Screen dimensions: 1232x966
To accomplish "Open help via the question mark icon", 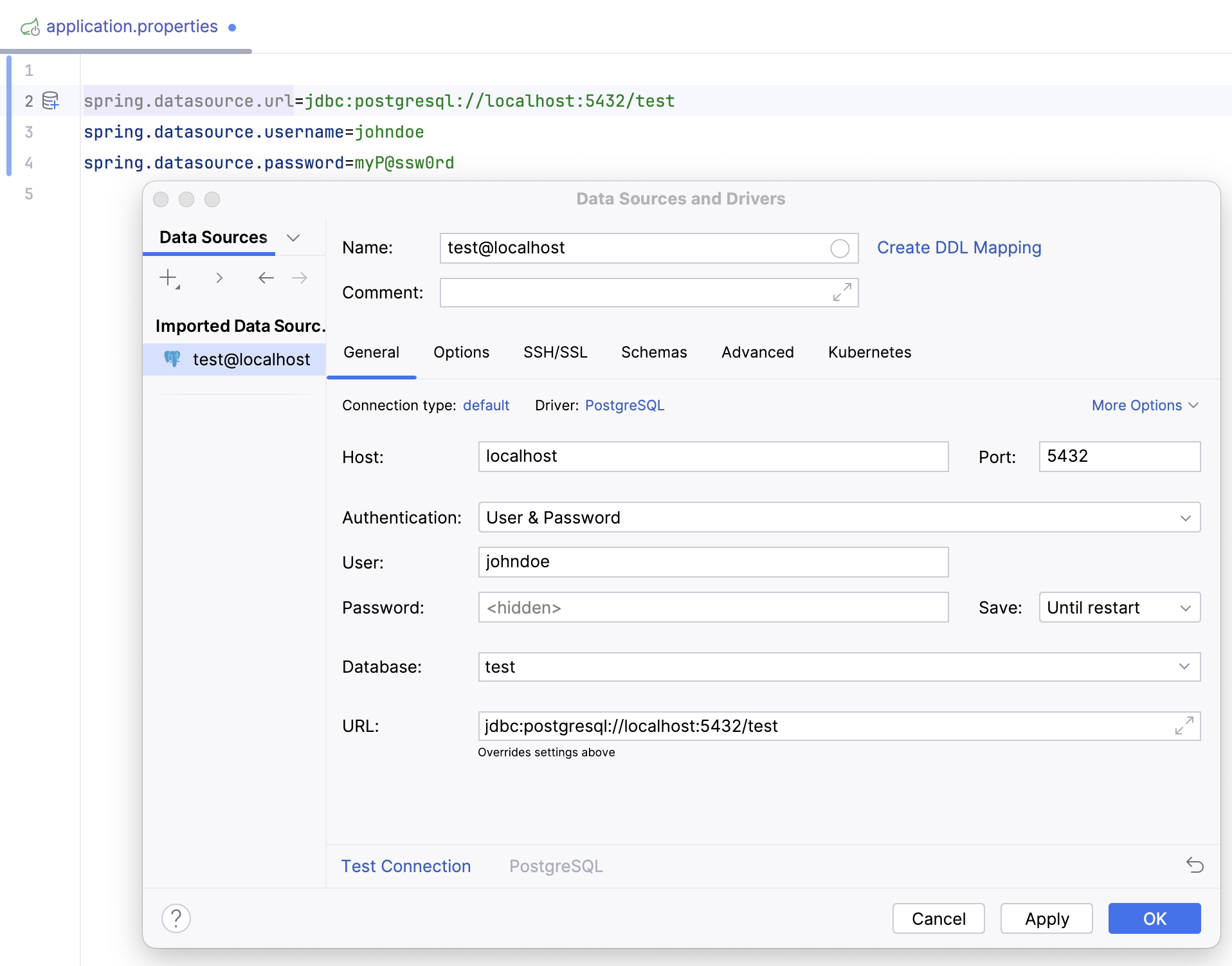I will [176, 918].
